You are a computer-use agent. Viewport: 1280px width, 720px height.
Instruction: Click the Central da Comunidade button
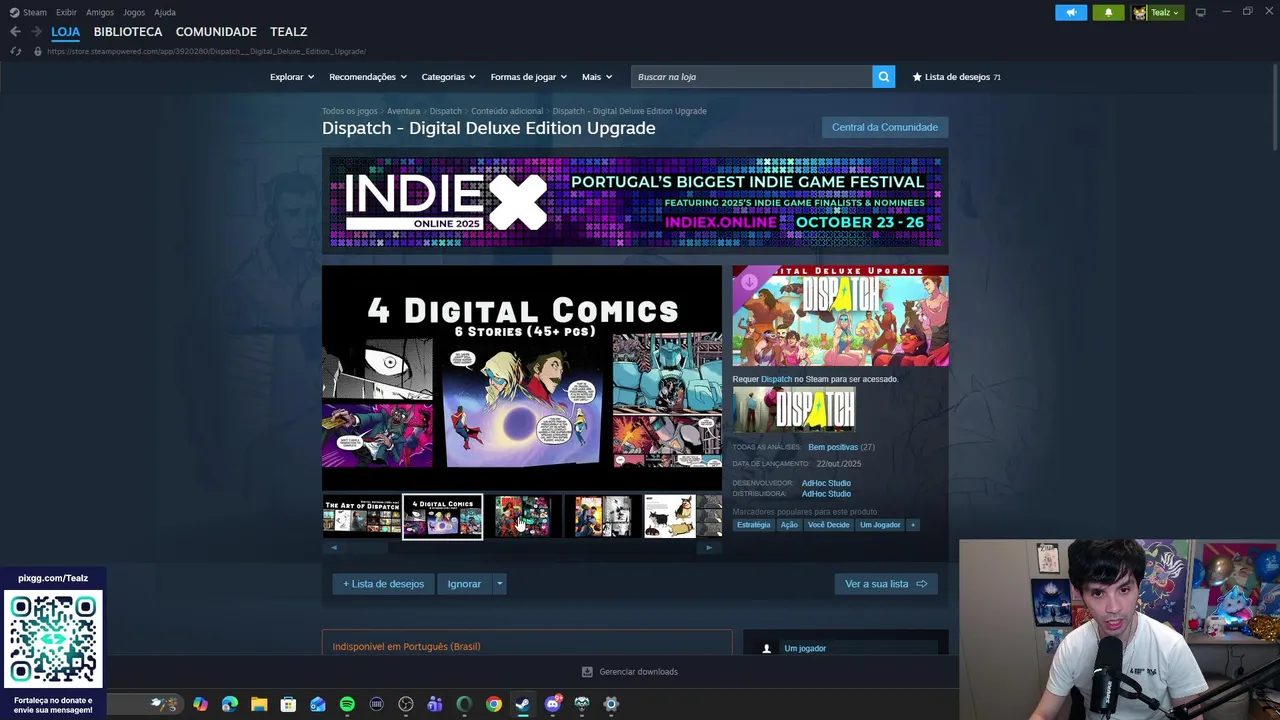[x=885, y=127]
